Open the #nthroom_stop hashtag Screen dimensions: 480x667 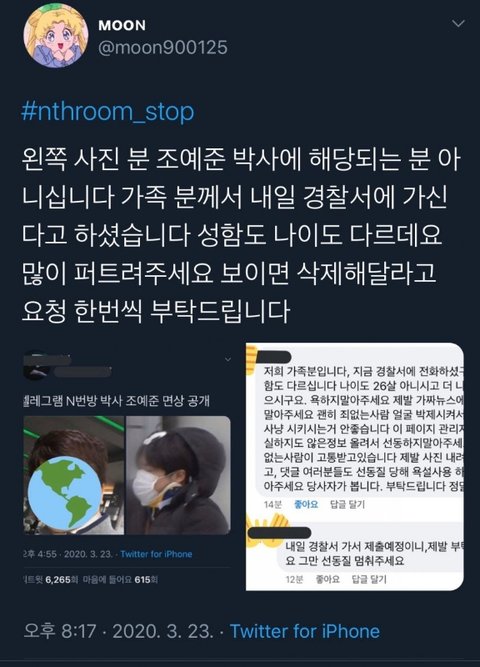[108, 111]
